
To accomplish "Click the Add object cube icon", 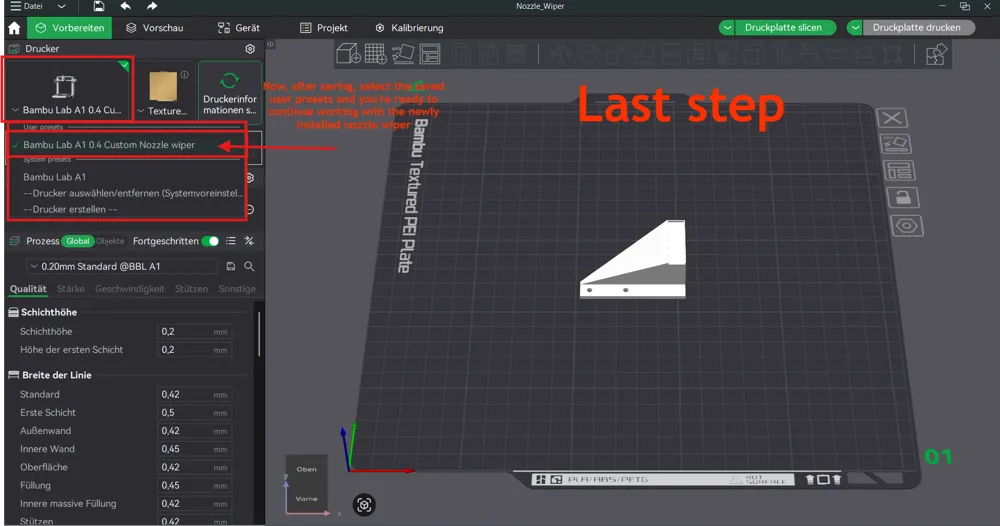I will pyautogui.click(x=348, y=54).
